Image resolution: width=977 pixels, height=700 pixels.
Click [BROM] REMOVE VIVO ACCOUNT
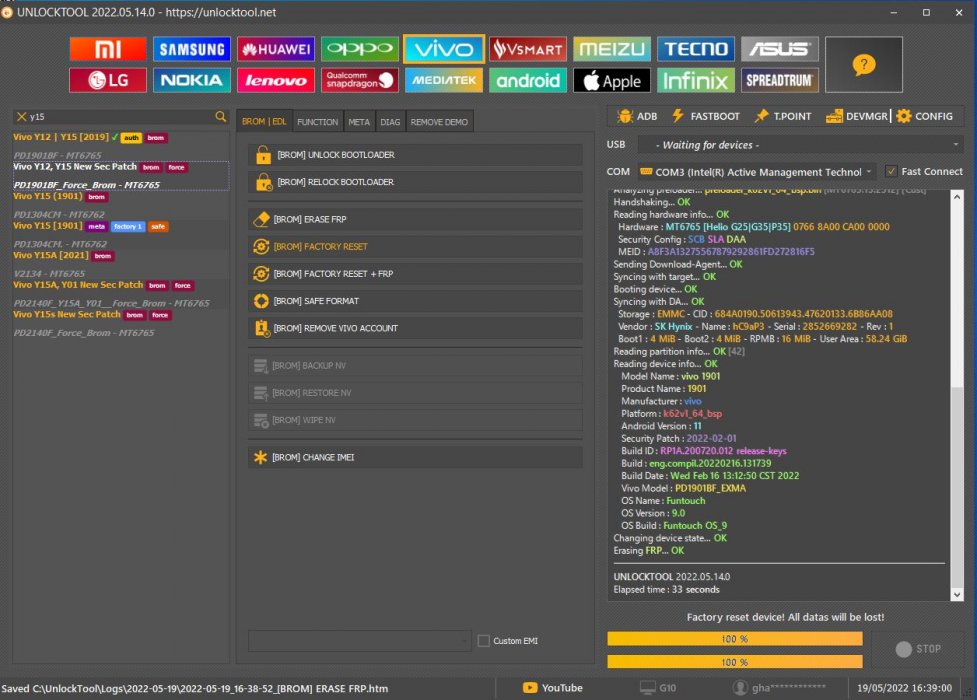click(416, 328)
